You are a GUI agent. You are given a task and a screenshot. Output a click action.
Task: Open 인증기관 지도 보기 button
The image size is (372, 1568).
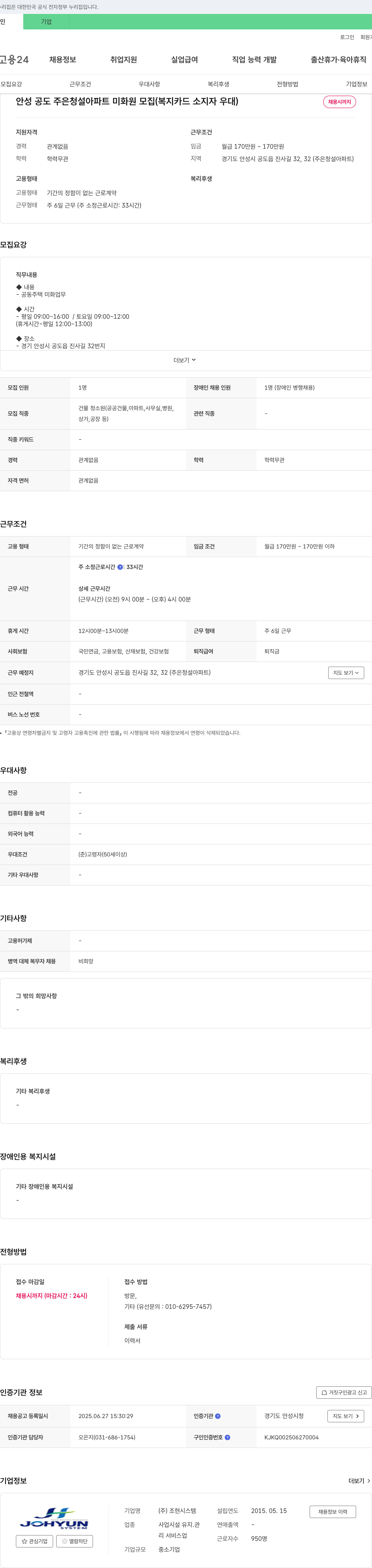(x=346, y=1417)
